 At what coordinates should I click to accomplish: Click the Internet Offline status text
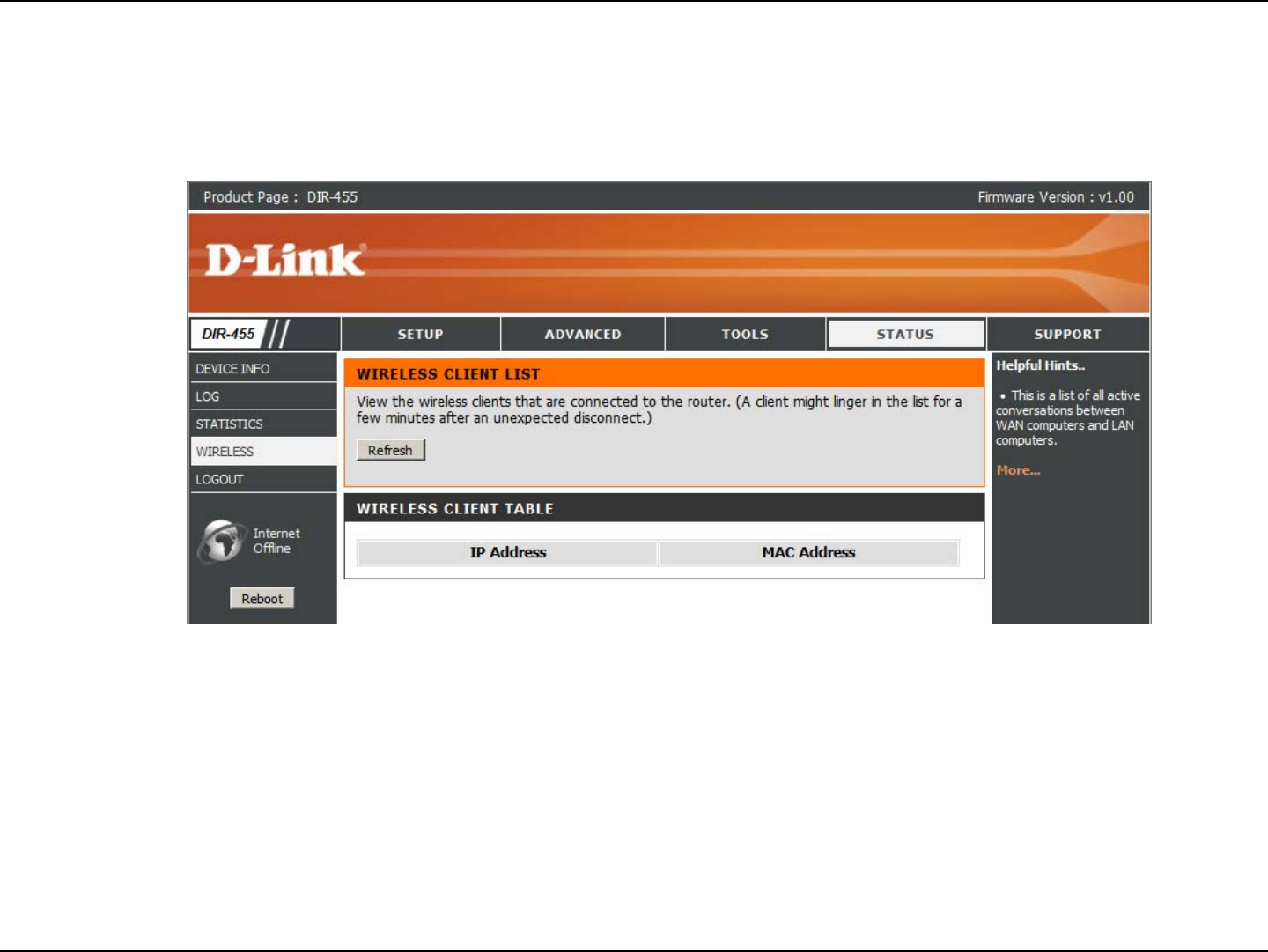tap(276, 541)
